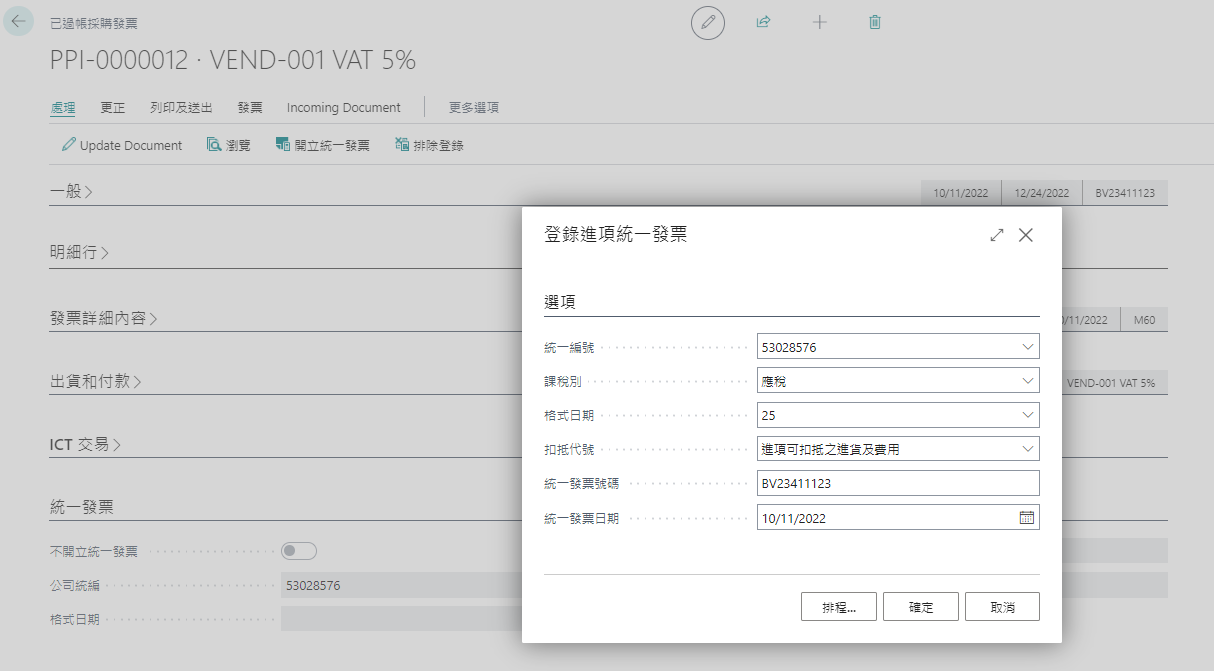Click the 已過帳採購發票 breadcrumb text
Image resolution: width=1214 pixels, height=671 pixels.
94,22
